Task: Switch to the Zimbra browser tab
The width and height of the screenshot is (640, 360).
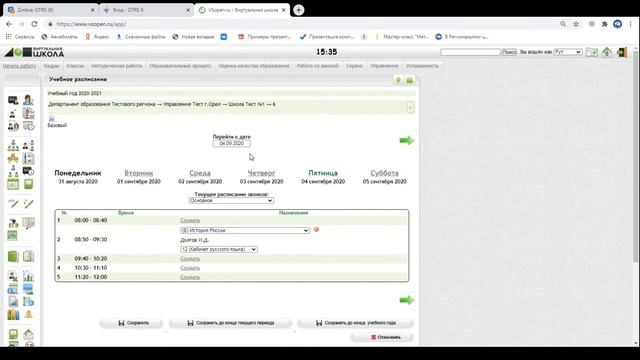Action: tap(51, 10)
